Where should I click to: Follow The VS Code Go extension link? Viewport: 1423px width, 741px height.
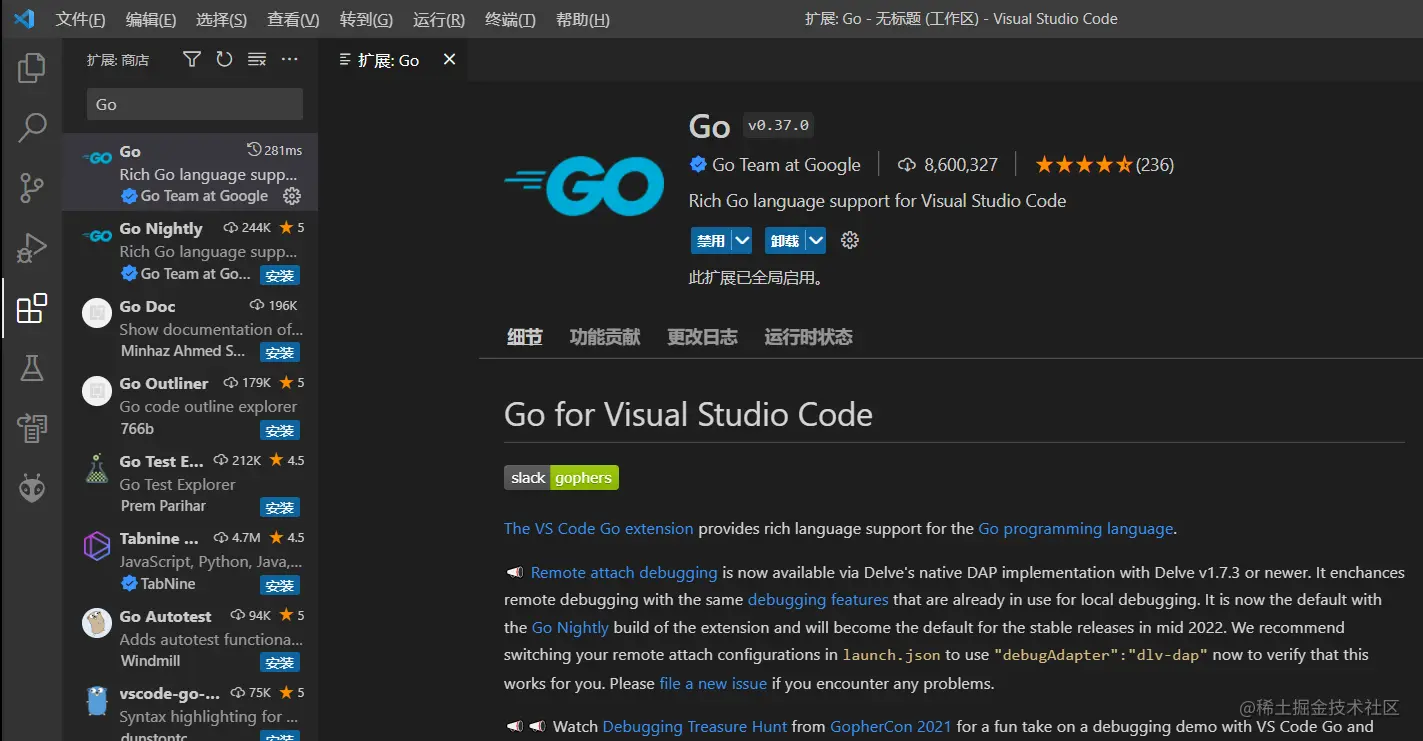[x=598, y=528]
